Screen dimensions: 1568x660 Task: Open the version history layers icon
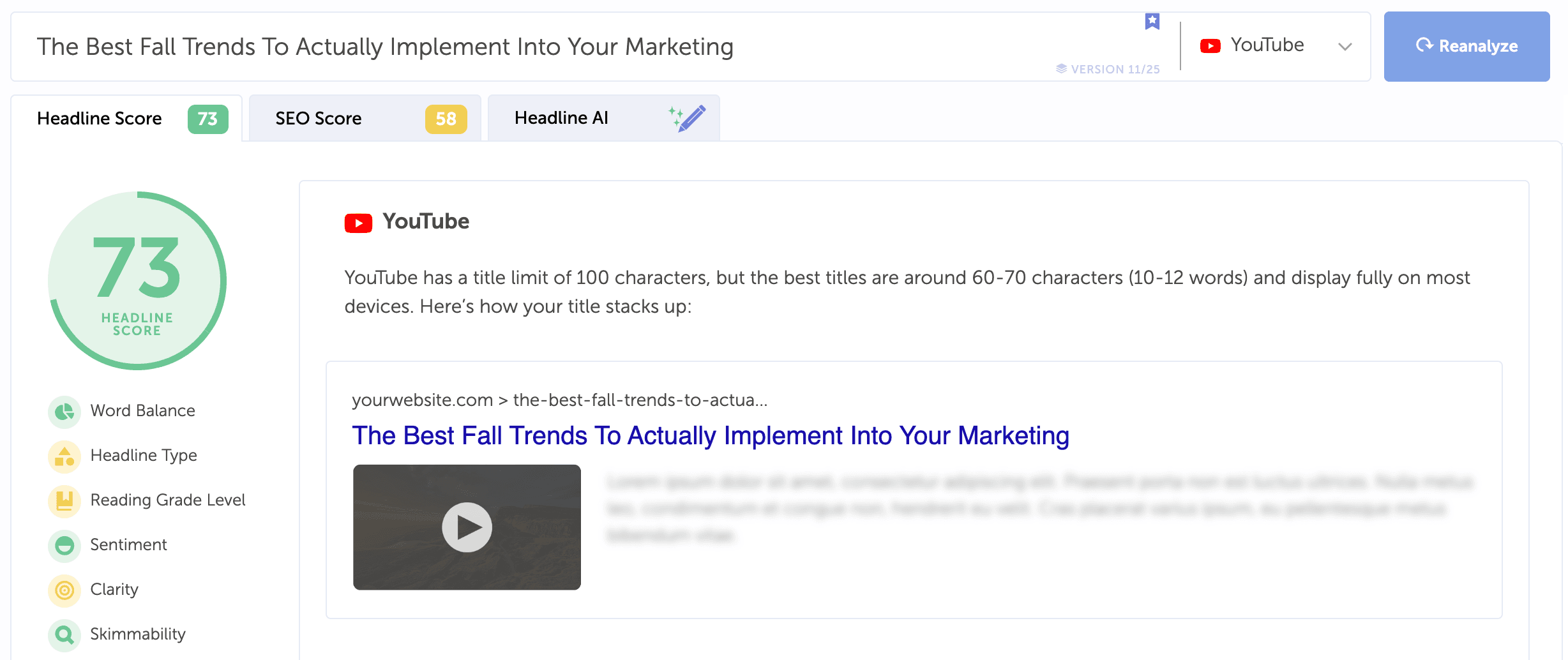1061,69
